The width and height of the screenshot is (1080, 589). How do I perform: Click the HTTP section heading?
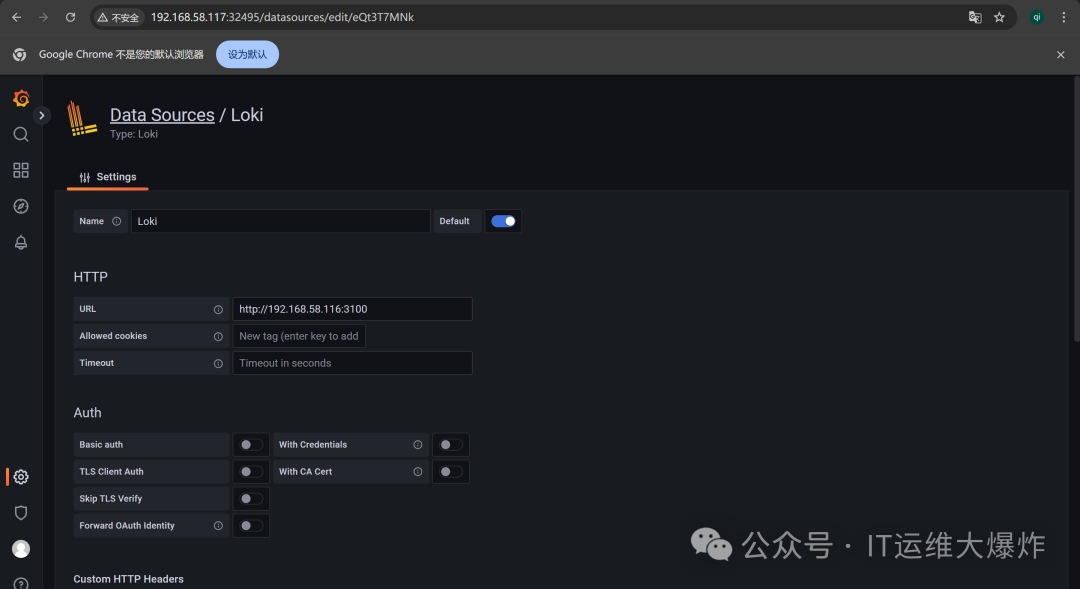pyautogui.click(x=90, y=277)
